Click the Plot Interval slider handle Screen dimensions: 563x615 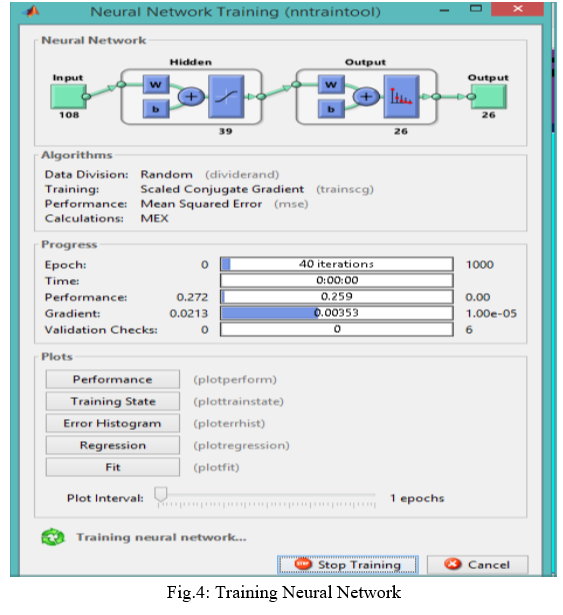160,494
